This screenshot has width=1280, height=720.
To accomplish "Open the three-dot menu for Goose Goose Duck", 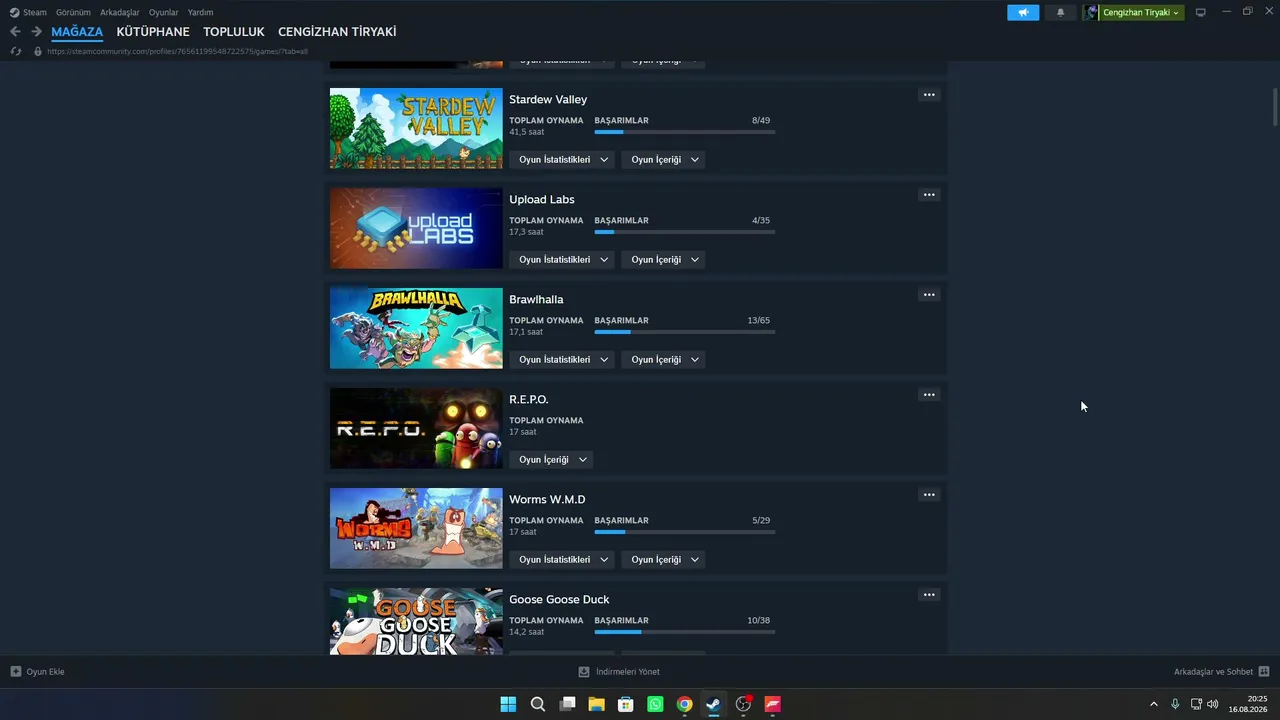I will (929, 595).
